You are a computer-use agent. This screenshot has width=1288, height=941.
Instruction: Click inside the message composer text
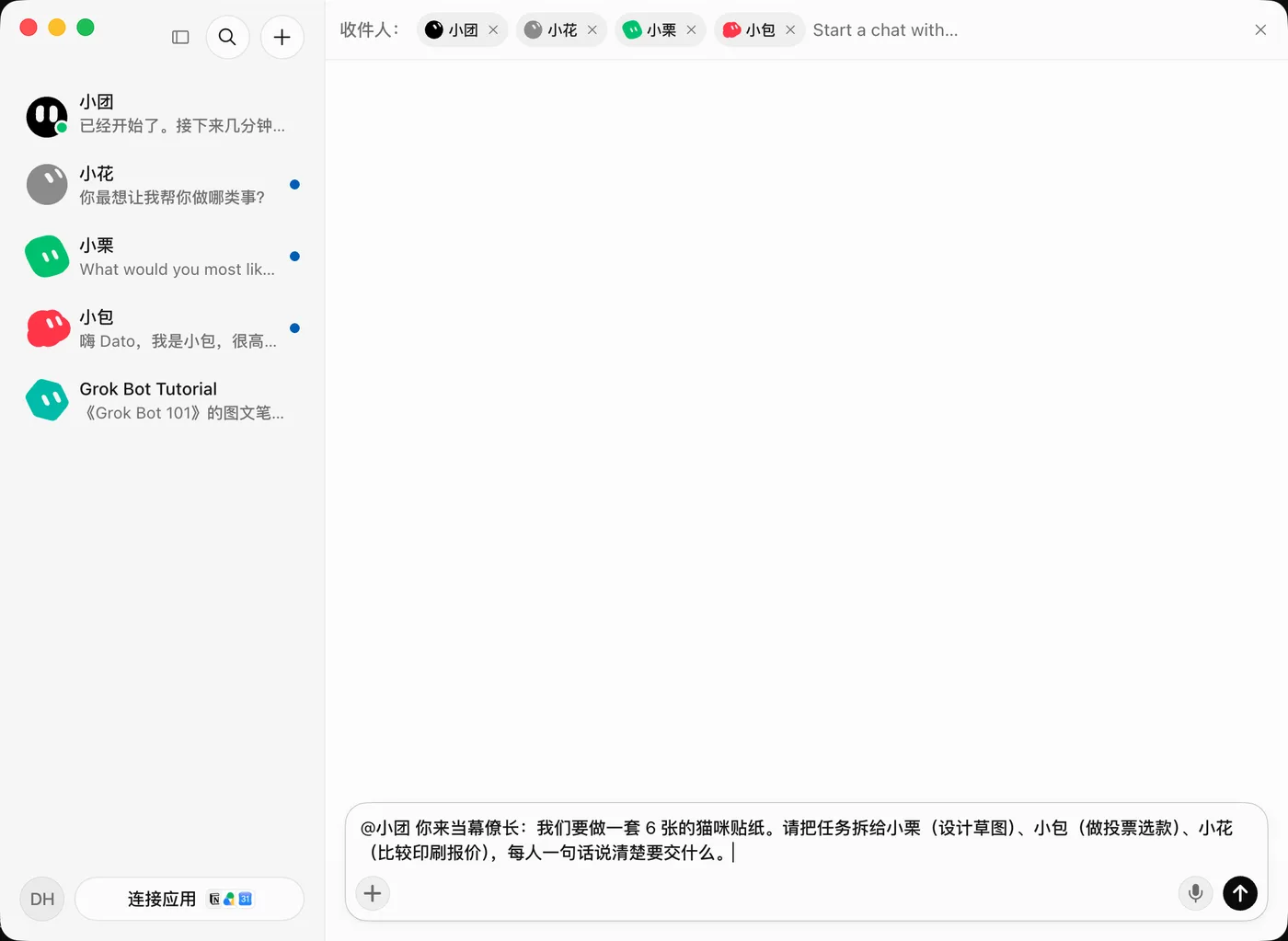tap(797, 840)
